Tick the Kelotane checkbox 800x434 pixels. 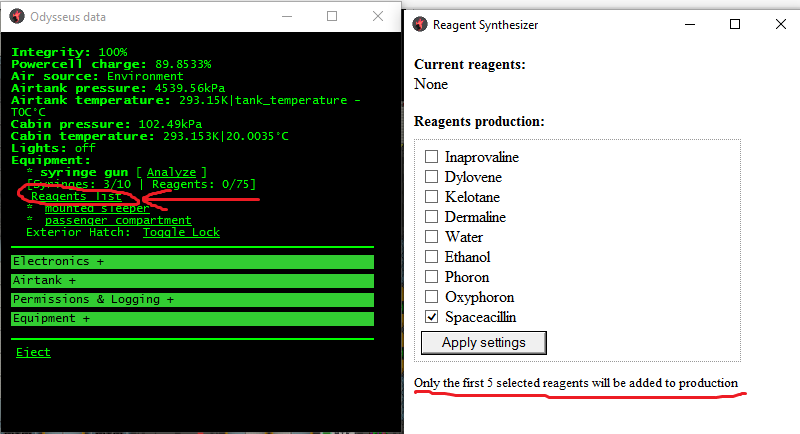point(432,196)
